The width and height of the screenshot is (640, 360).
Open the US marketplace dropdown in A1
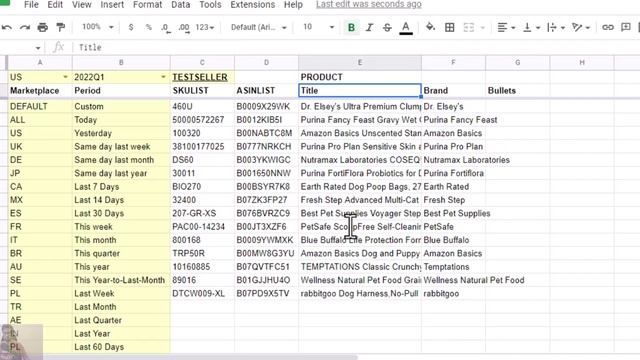65,77
